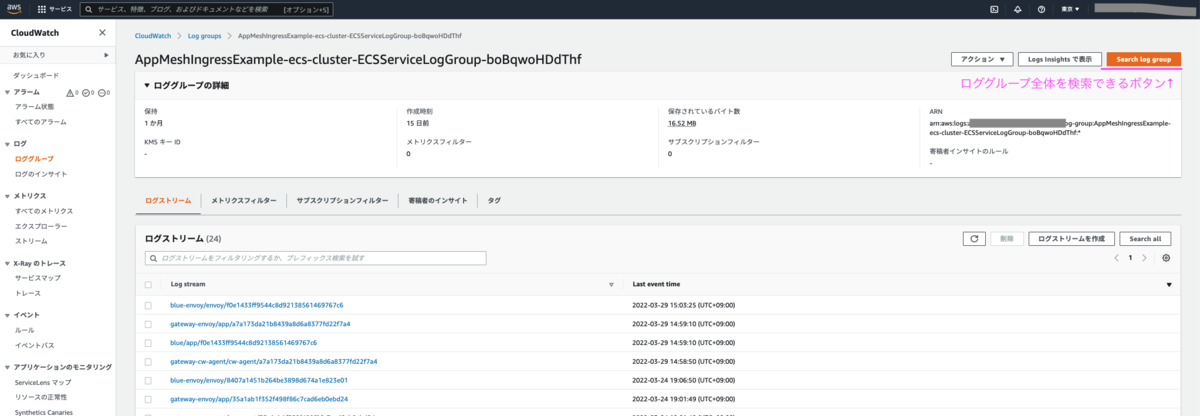Switch to the タグ tab
The width and height of the screenshot is (1200, 416).
coord(494,201)
